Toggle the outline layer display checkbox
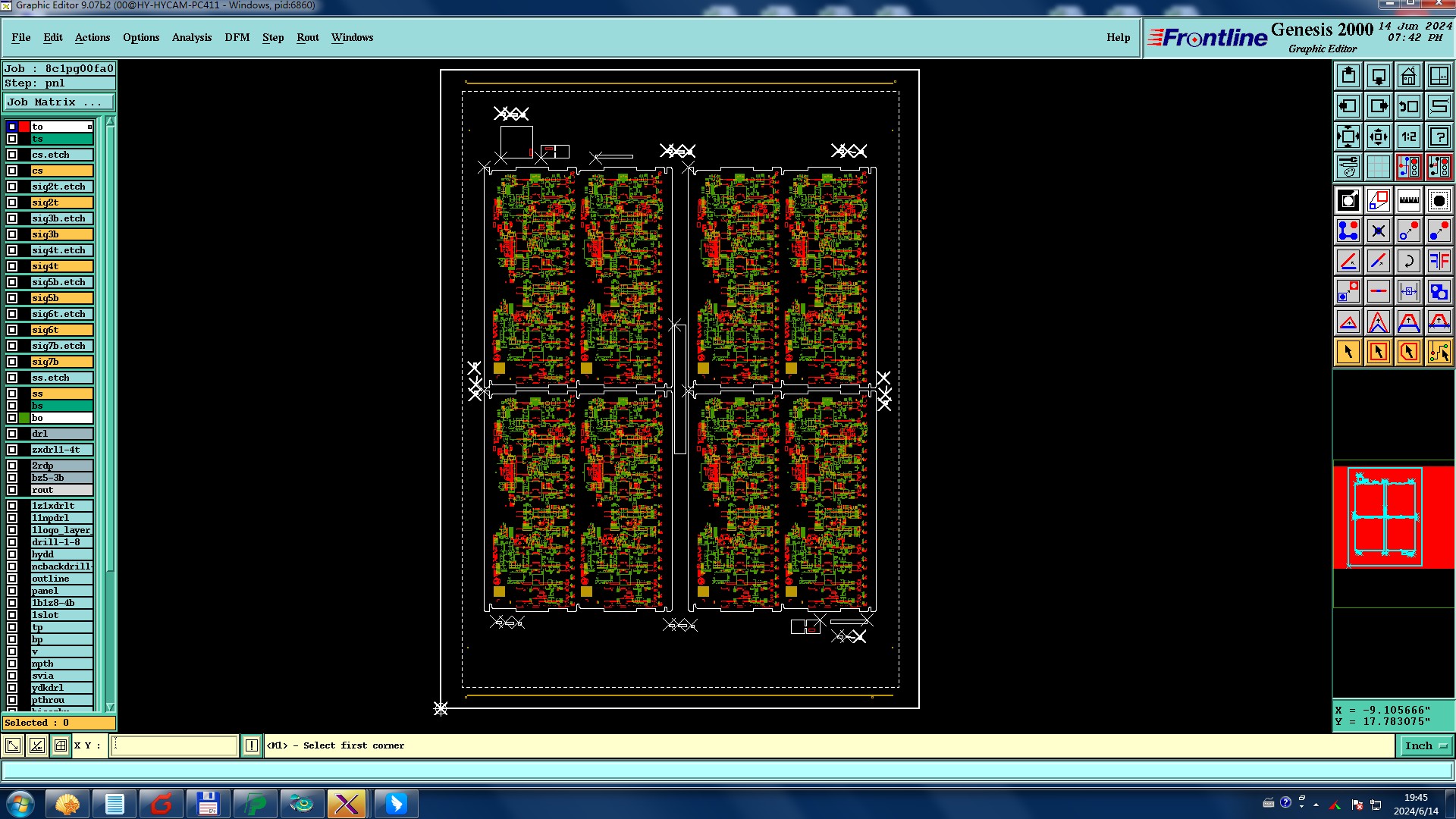The width and height of the screenshot is (1456, 819). [12, 579]
